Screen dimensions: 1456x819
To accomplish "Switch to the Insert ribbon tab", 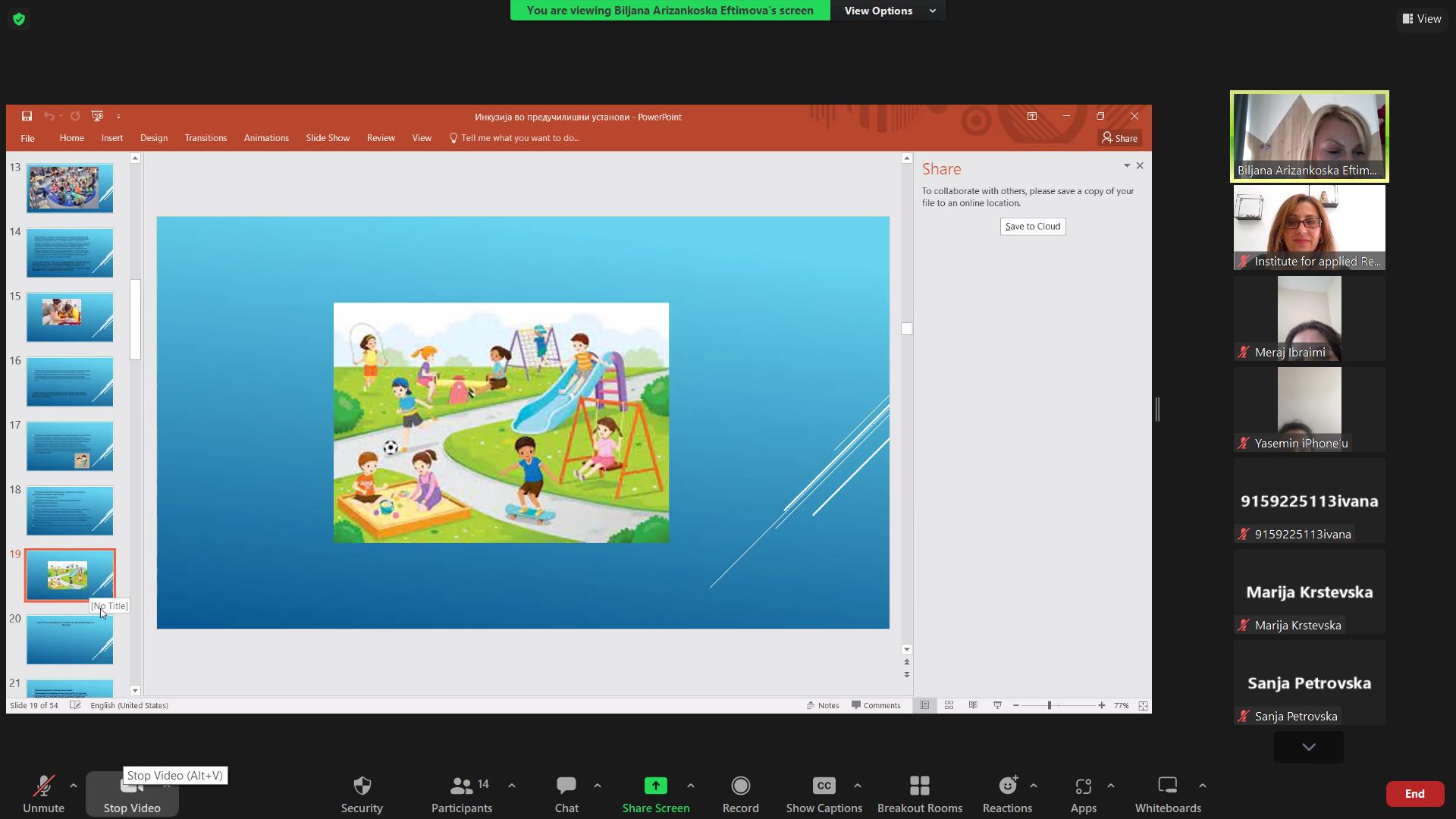I will tap(112, 138).
